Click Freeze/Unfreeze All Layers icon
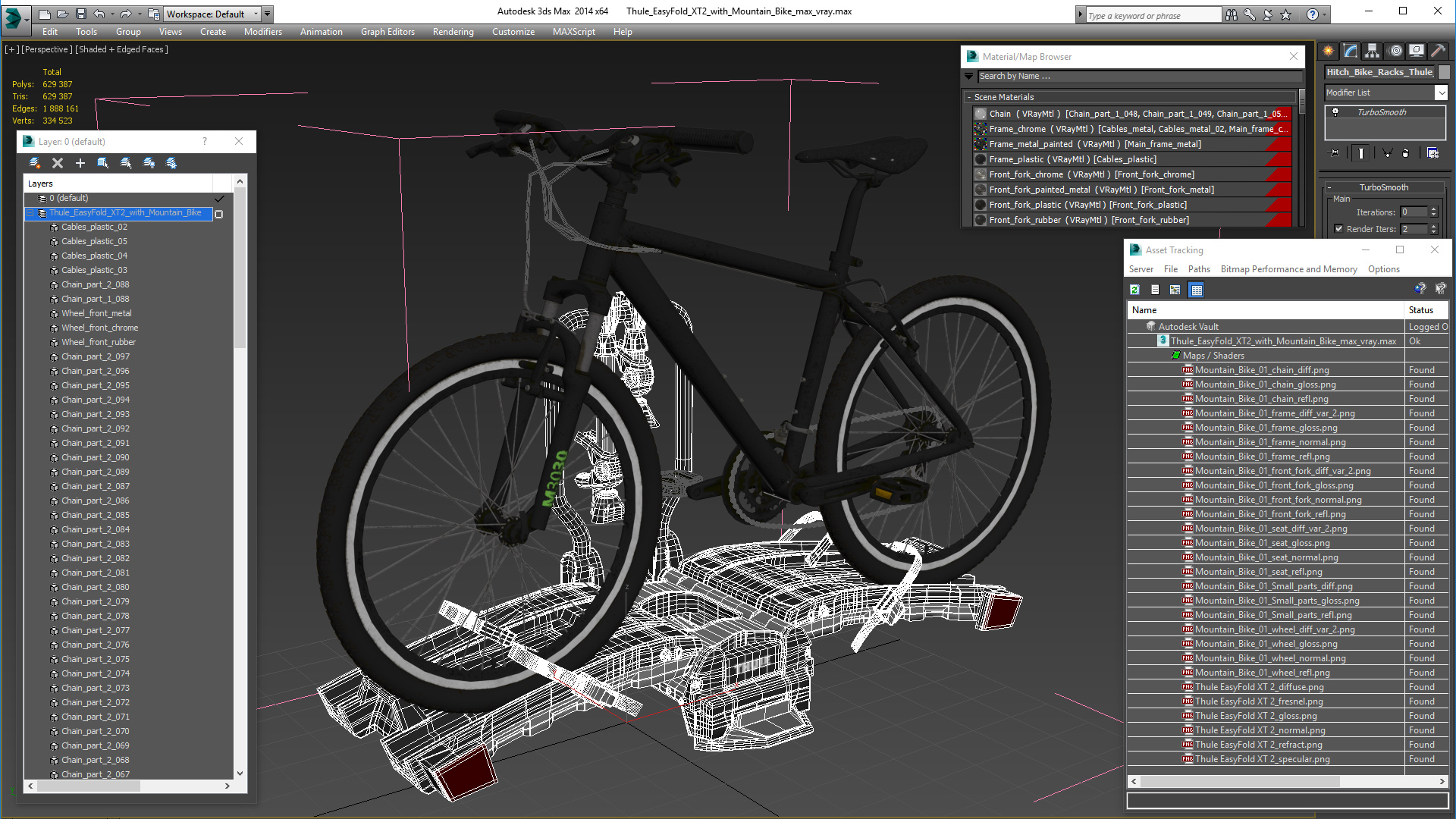 171,163
